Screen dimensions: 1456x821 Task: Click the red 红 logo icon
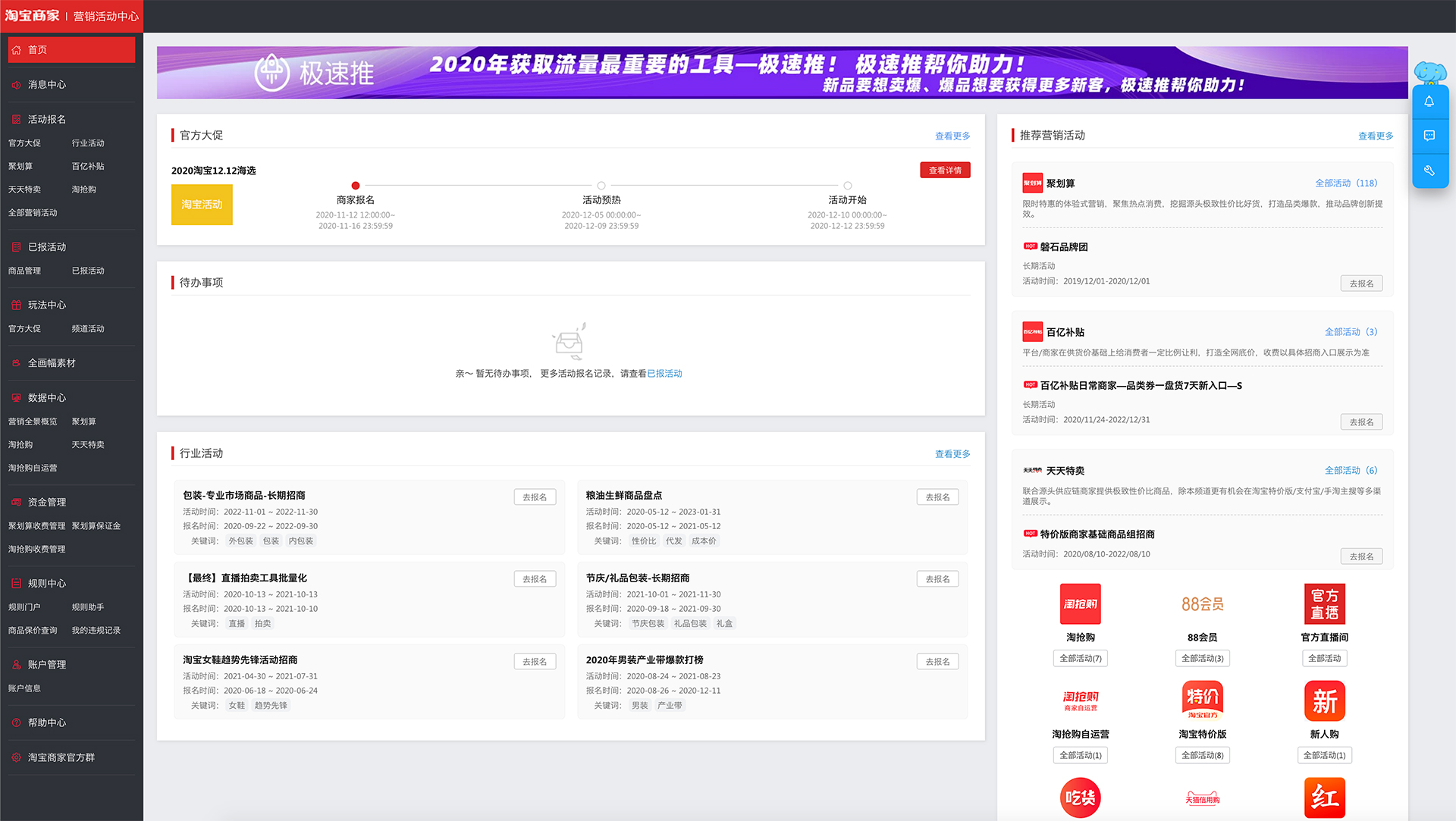tap(1325, 797)
